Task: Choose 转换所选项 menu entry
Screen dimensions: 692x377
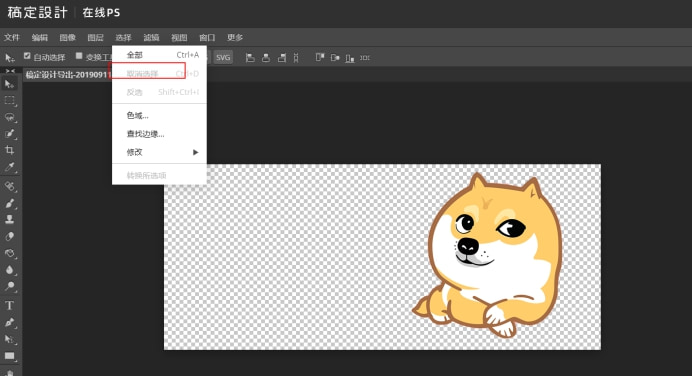Action: point(159,176)
